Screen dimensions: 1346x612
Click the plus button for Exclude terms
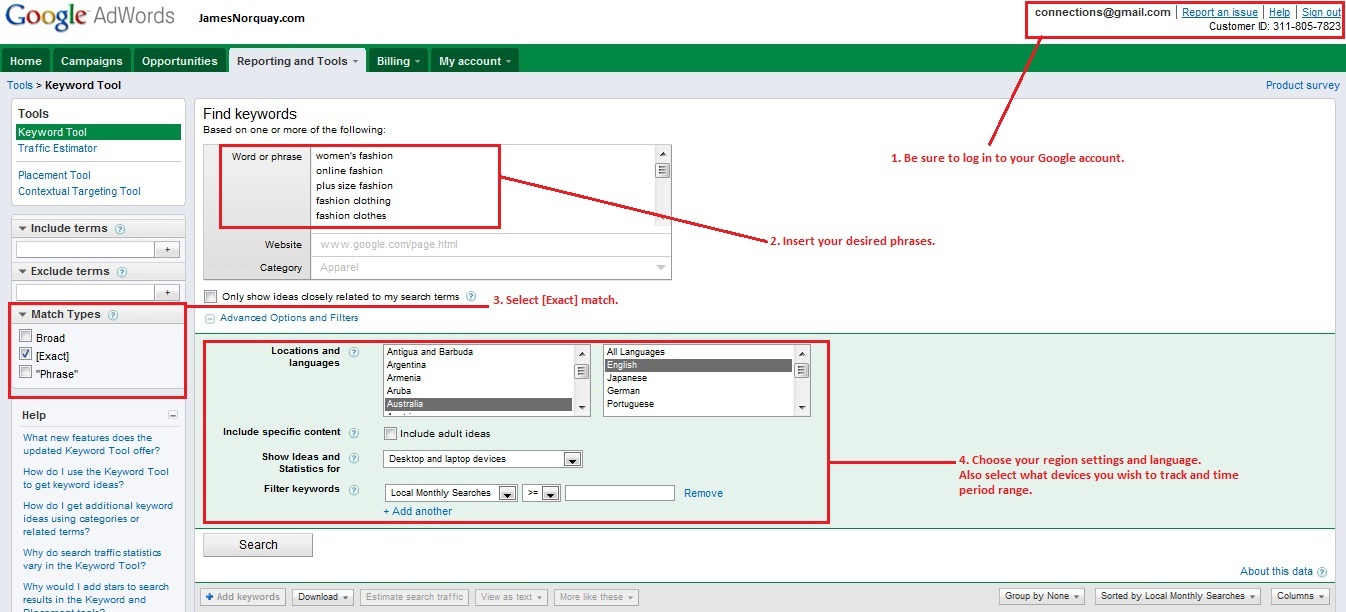click(168, 292)
